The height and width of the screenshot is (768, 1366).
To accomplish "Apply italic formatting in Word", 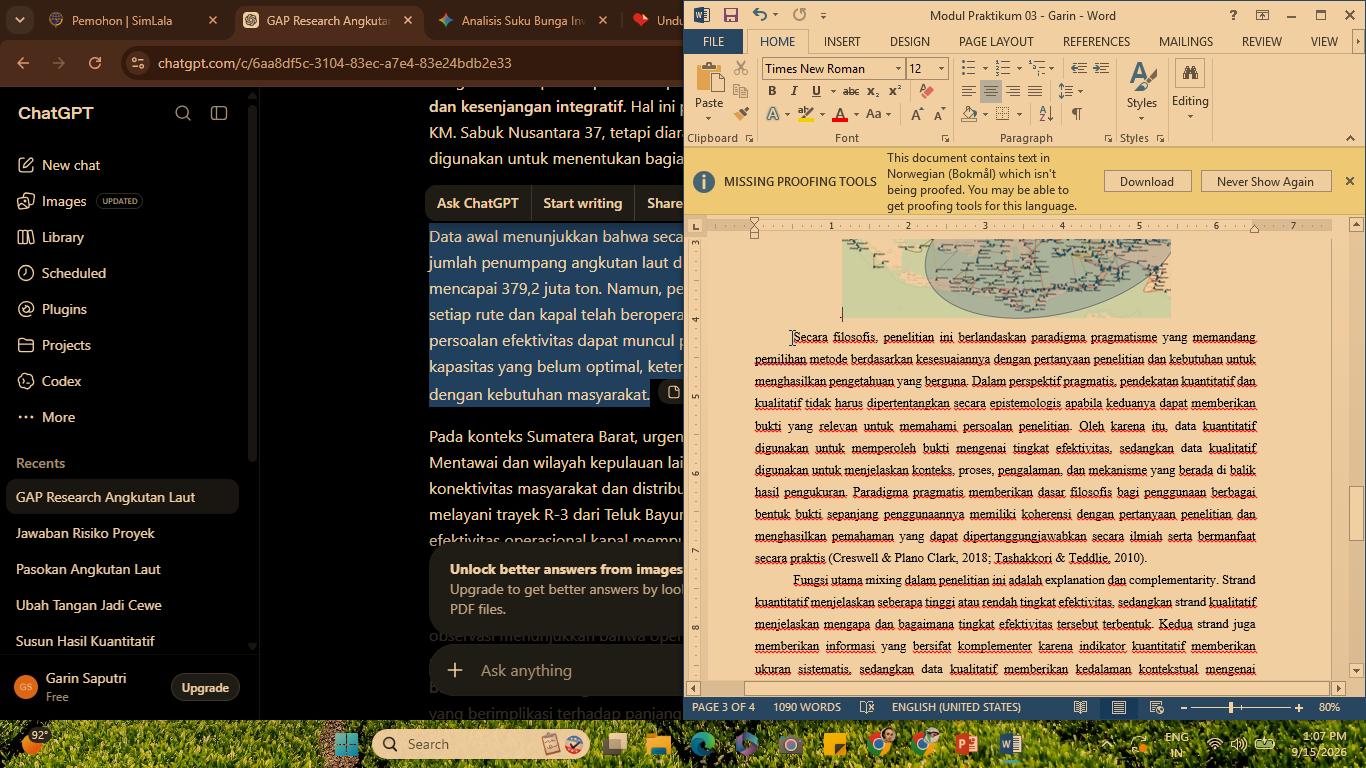I will point(794,91).
